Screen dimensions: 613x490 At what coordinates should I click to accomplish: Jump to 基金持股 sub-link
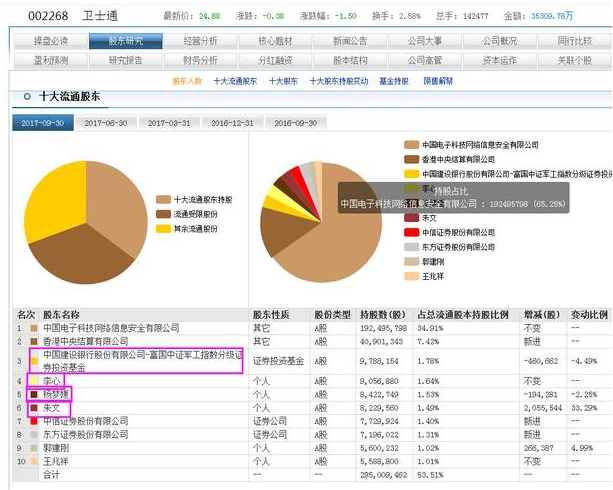394,81
